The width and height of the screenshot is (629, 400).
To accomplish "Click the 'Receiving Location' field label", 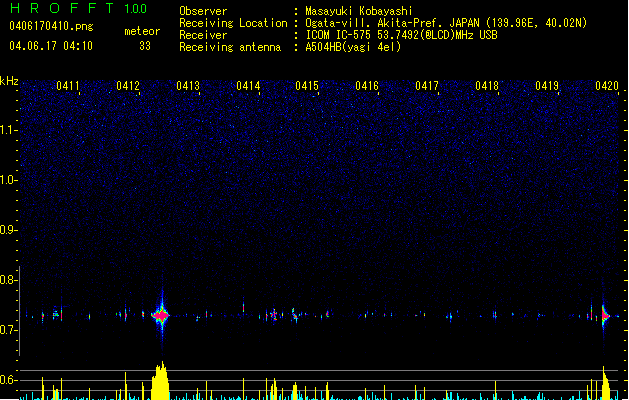I will tap(233, 23).
